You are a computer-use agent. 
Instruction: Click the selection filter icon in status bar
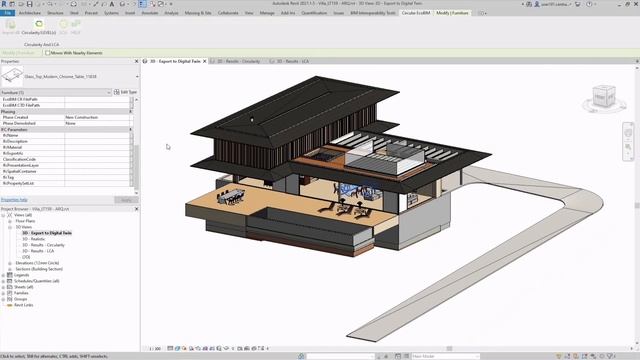click(611, 356)
